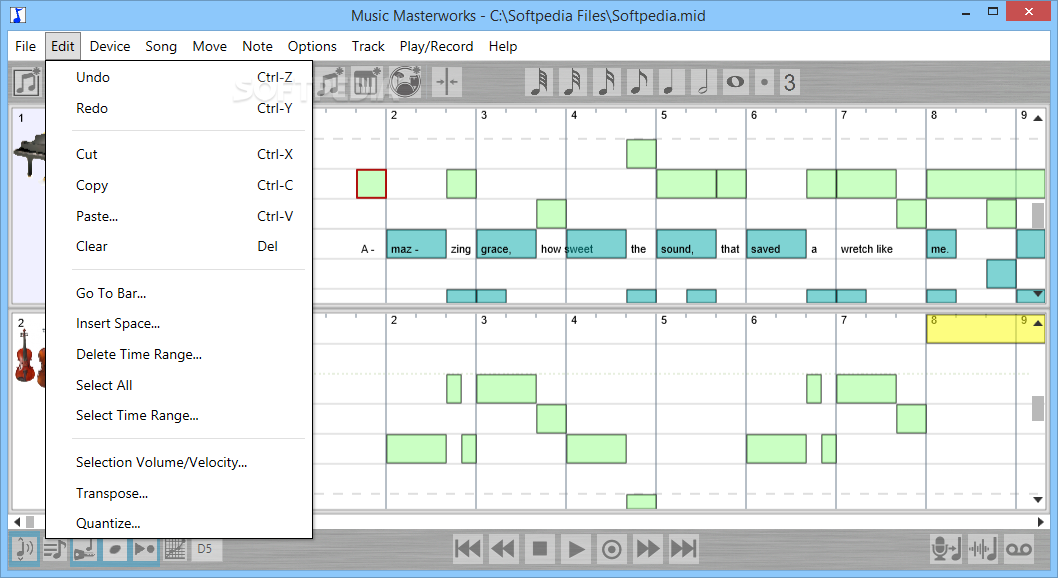The height and width of the screenshot is (578, 1058).
Task: Click the grid graph view icon
Action: point(175,549)
